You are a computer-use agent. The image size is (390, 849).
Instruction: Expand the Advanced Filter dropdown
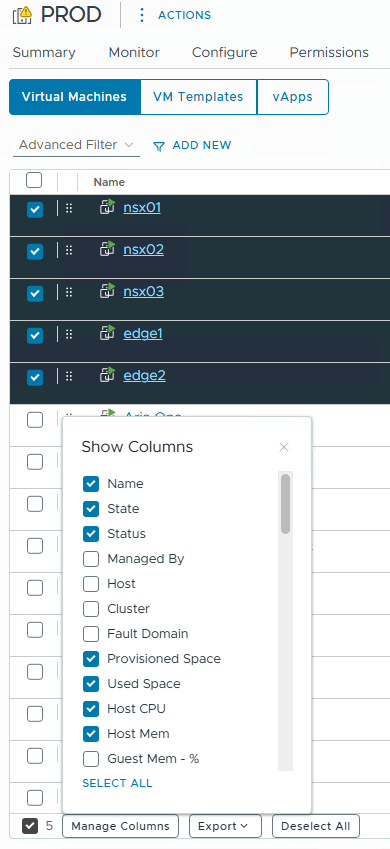coord(76,145)
